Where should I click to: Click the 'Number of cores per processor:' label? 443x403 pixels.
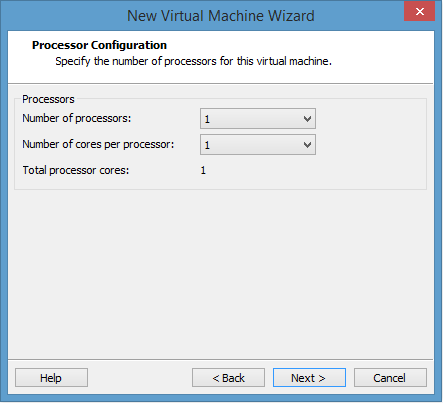pos(98,144)
